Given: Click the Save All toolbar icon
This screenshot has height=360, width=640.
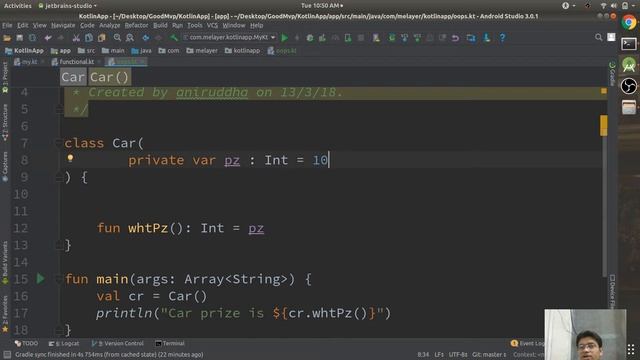Looking at the screenshot, I should tap(19, 38).
